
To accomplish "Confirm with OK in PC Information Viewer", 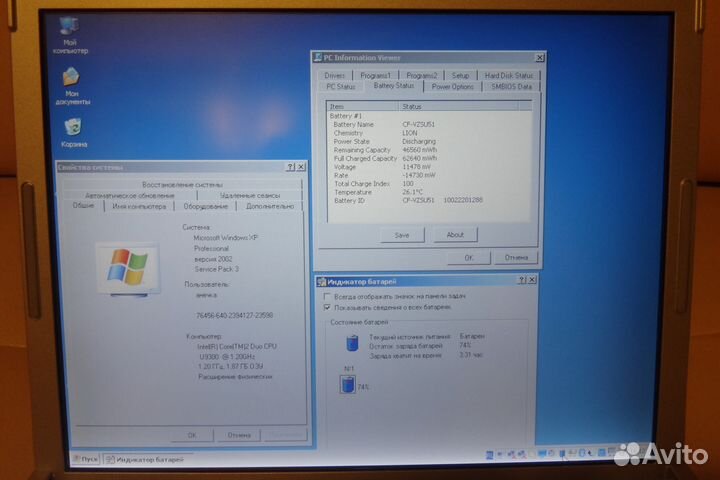I will [468, 258].
